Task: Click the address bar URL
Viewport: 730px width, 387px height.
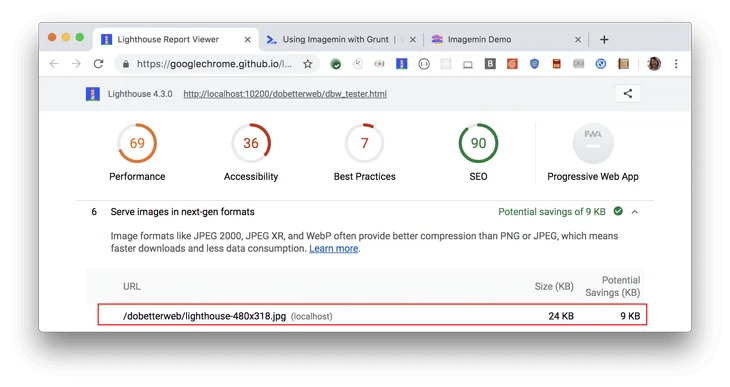Action: pyautogui.click(x=214, y=64)
